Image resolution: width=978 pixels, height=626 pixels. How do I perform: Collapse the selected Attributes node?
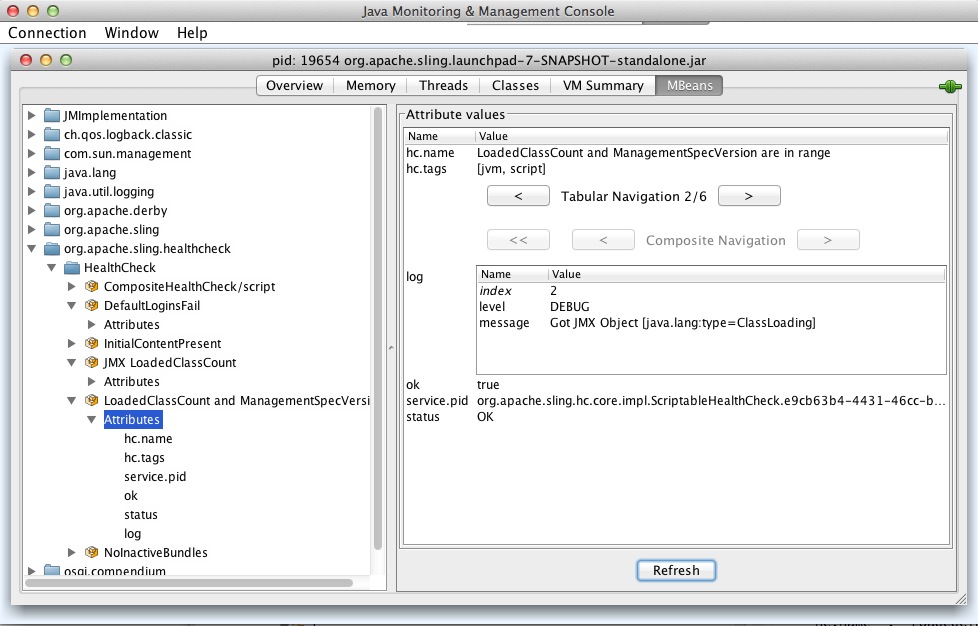click(x=91, y=420)
